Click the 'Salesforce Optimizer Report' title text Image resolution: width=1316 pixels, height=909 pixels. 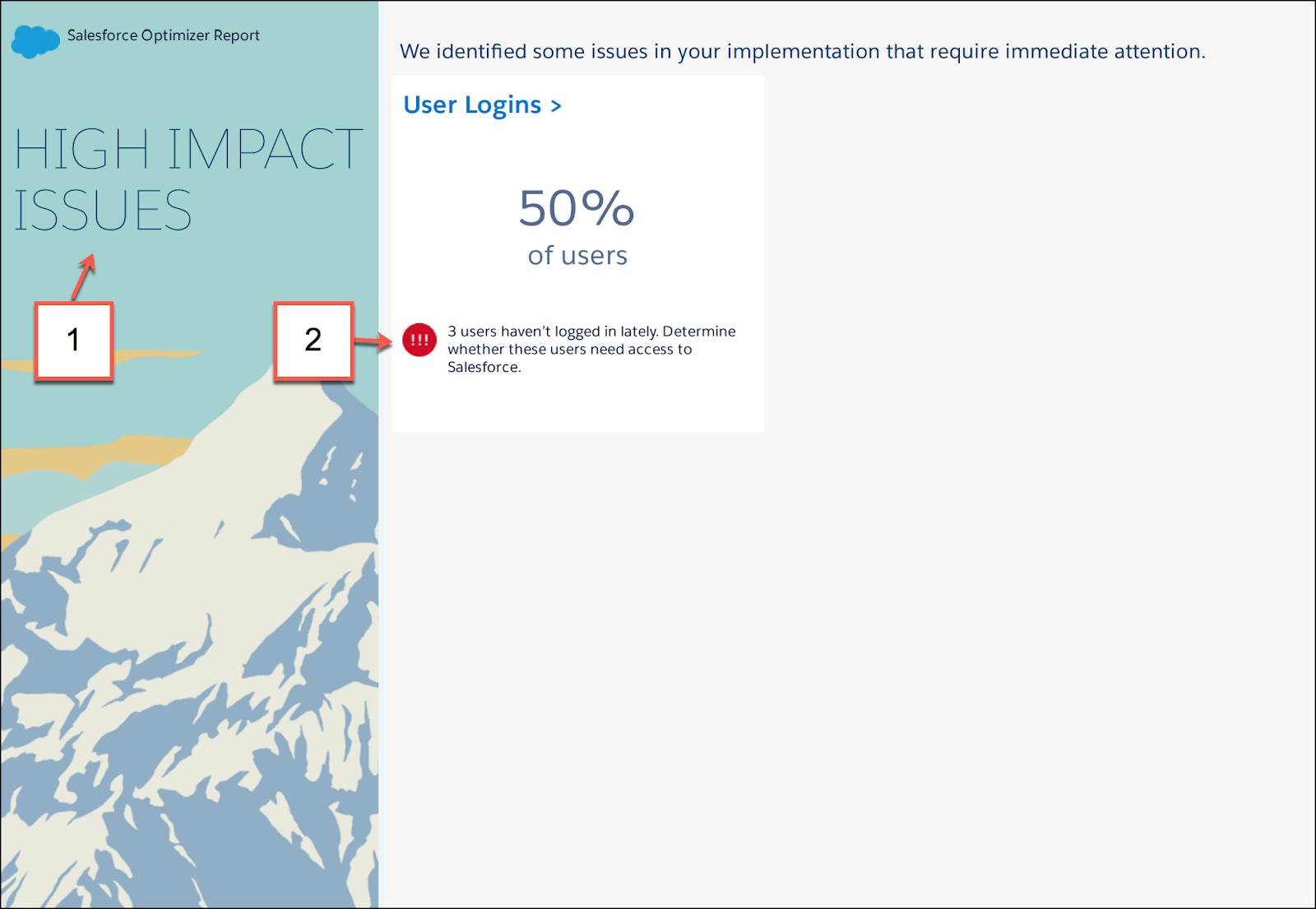[x=164, y=35]
